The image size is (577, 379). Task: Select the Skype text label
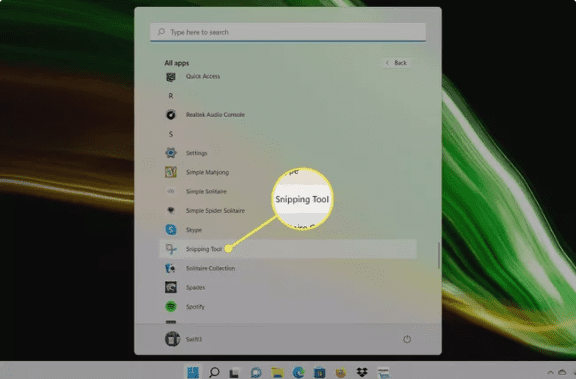click(x=194, y=230)
